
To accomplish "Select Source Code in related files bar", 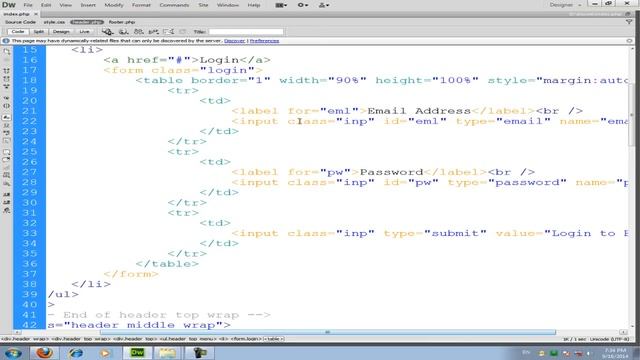I will coord(20,22).
